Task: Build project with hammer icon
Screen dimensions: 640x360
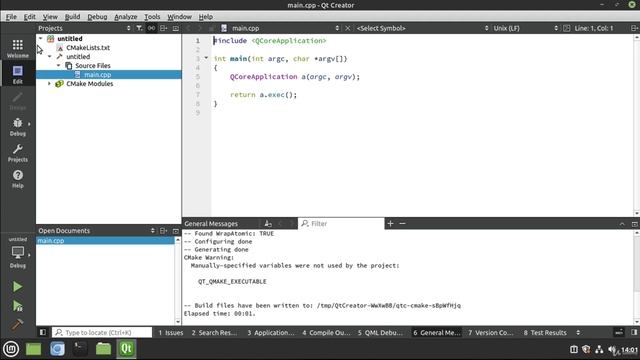Action: click(17, 324)
